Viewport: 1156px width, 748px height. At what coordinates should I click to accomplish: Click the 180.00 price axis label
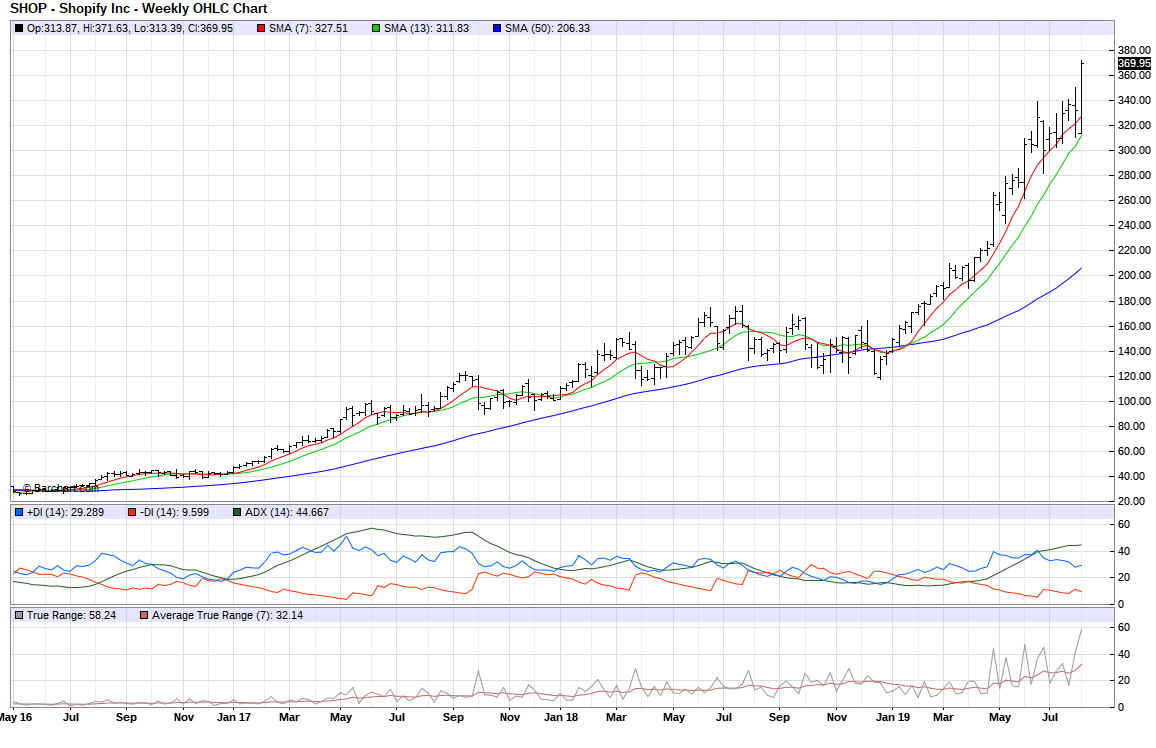(x=1134, y=301)
